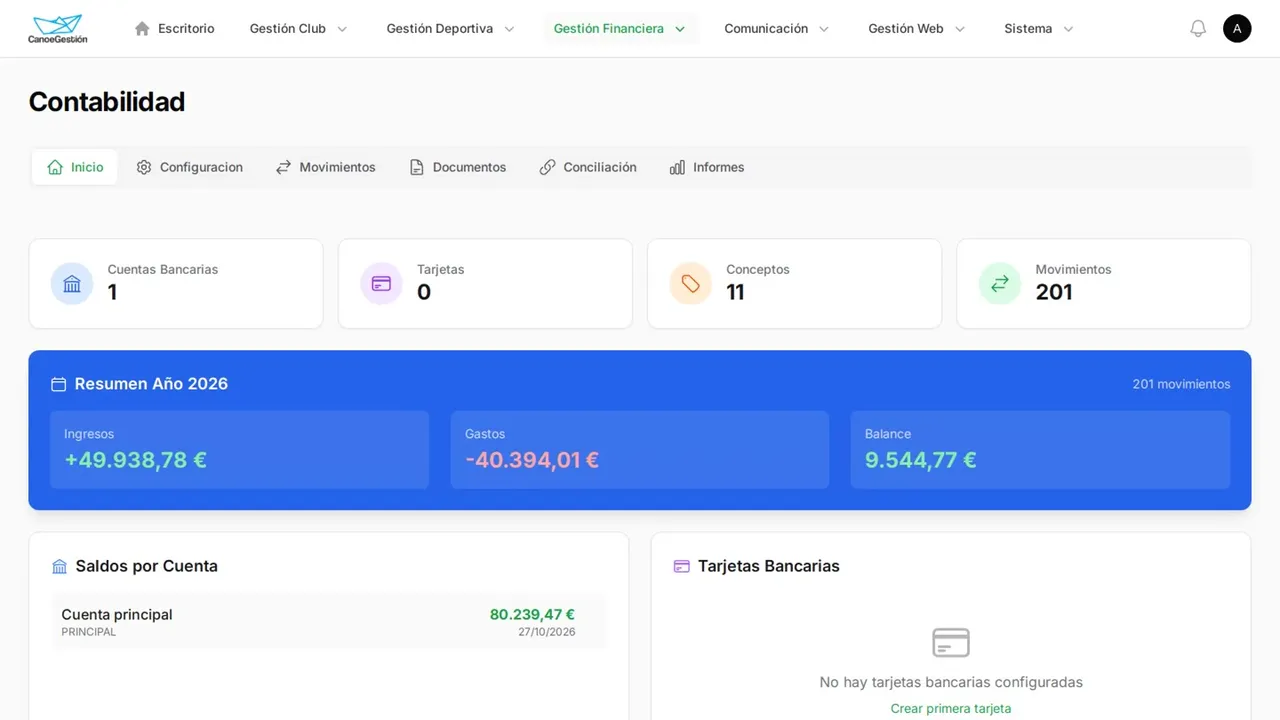The image size is (1280, 720).
Task: Open the Gestión Club menu label
Action: coord(288,28)
